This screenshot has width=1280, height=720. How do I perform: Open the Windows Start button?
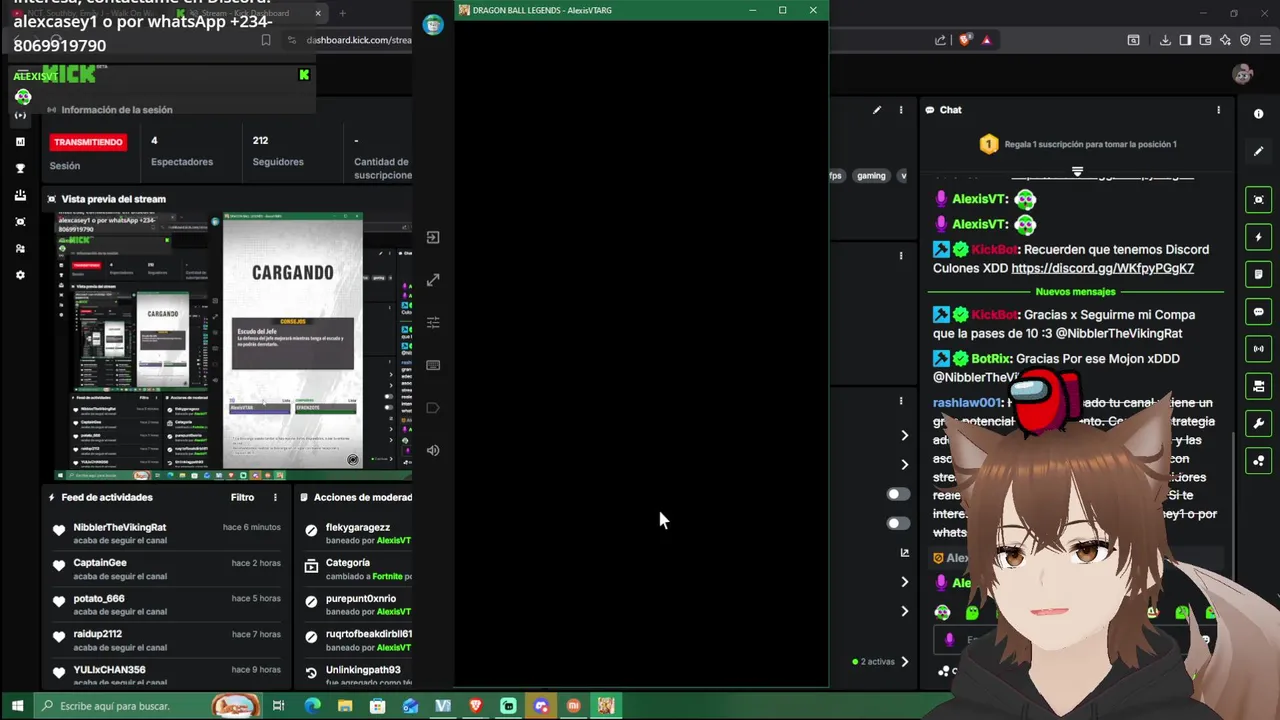pyautogui.click(x=16, y=706)
